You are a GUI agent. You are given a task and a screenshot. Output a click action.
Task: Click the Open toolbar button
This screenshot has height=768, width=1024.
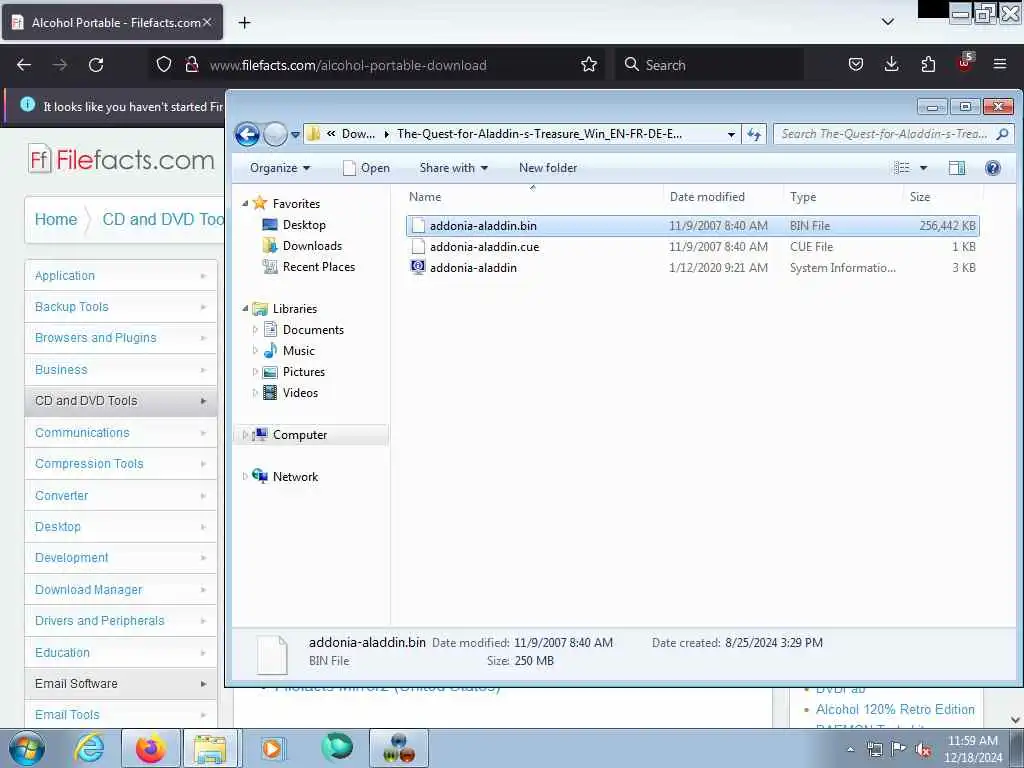point(366,168)
